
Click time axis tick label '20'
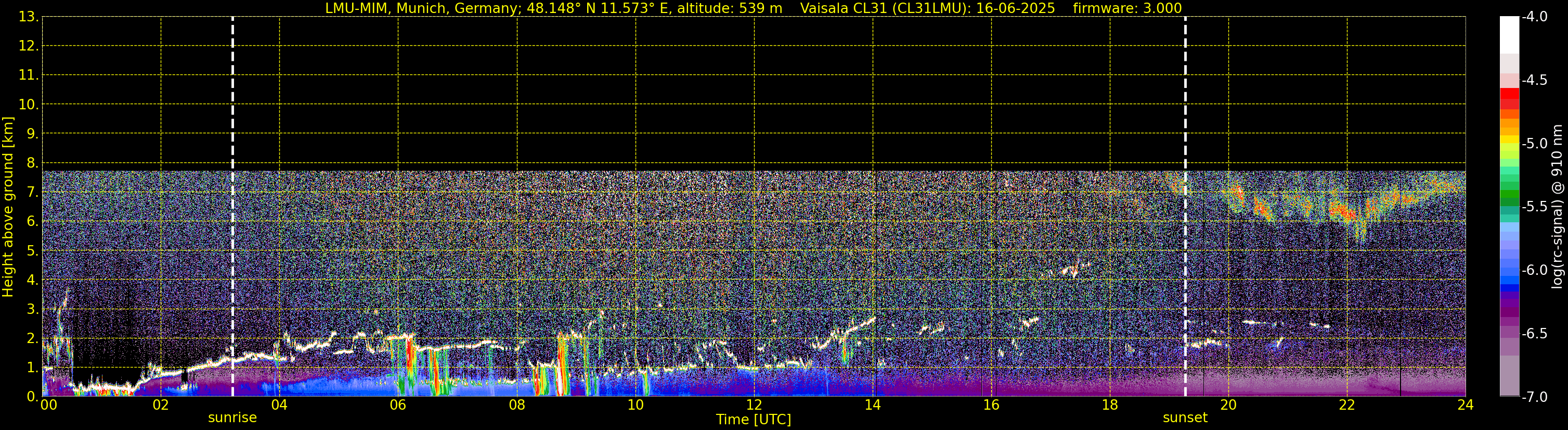1228,405
